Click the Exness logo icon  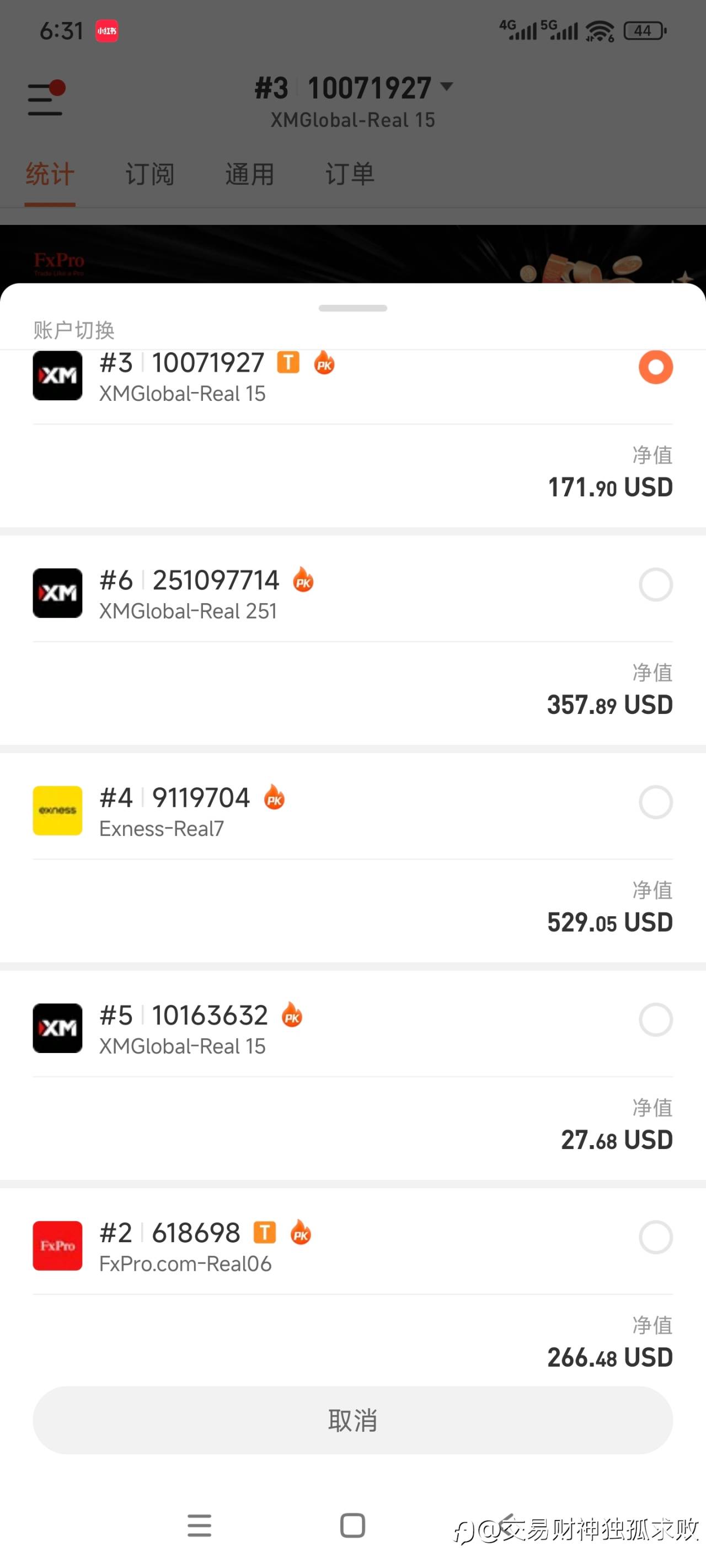[57, 810]
